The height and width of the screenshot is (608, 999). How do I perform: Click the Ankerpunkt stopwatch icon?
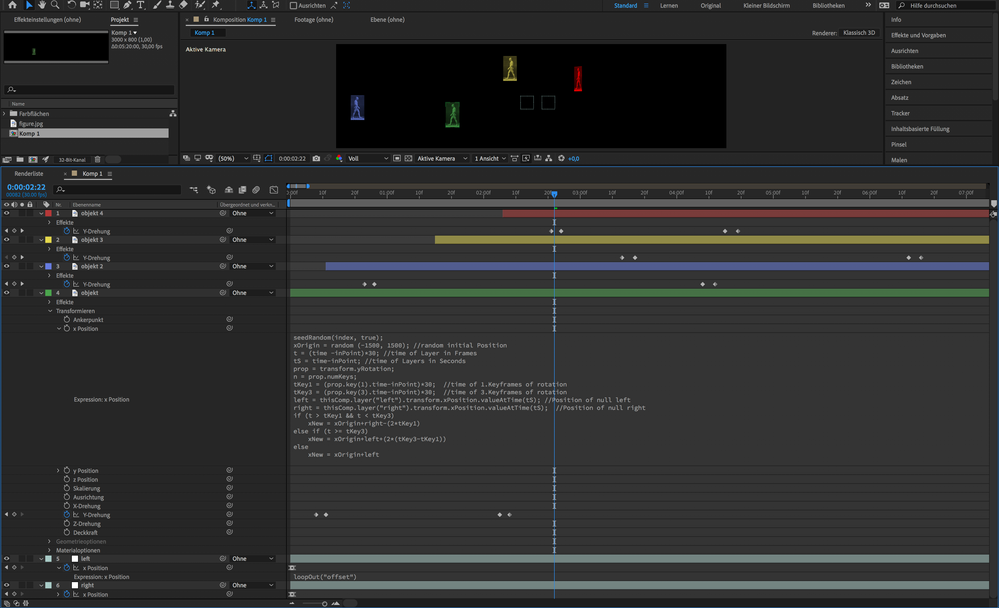click(x=66, y=319)
